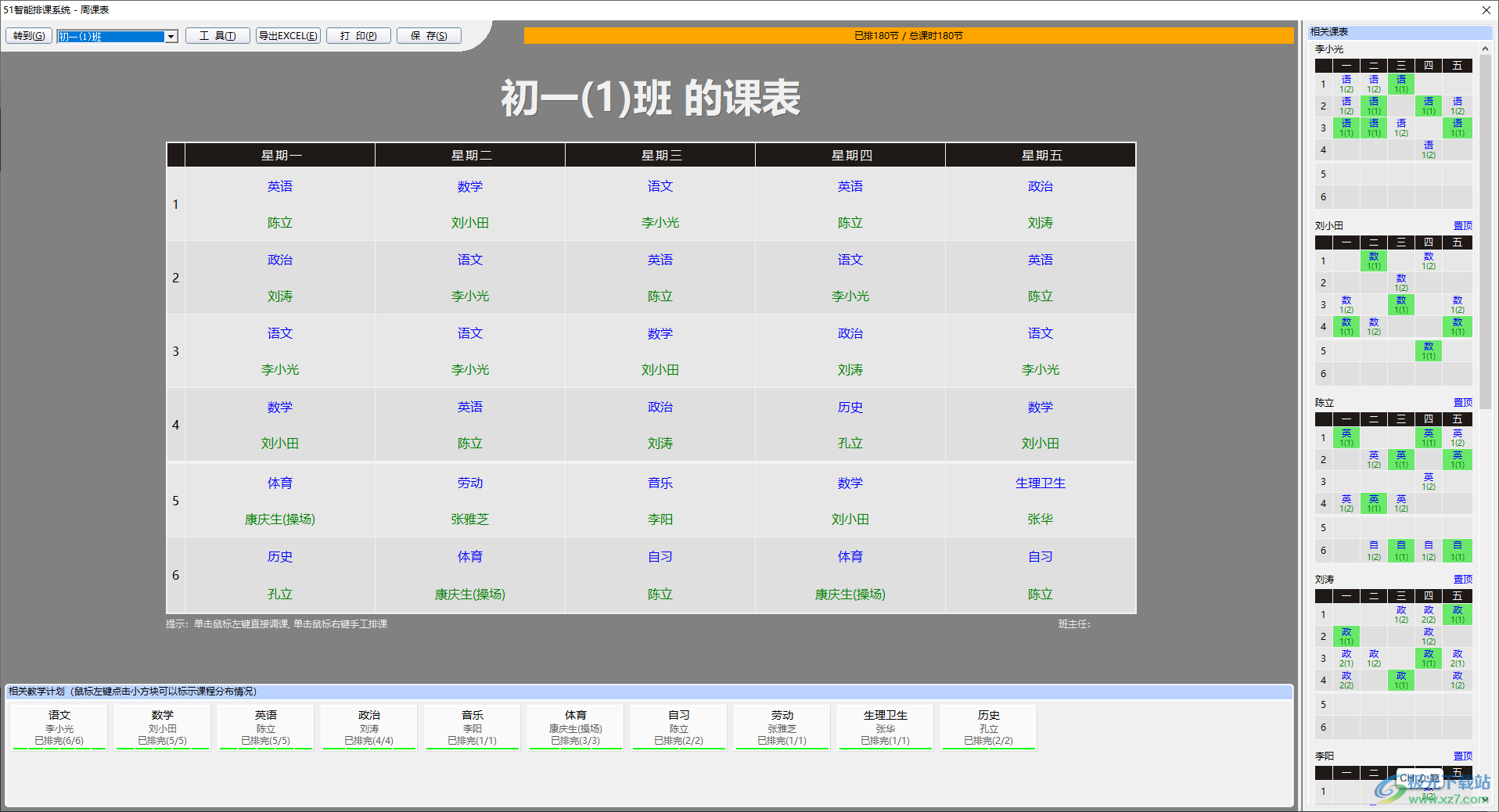Viewport: 1499px width, 812px height.
Task: Click the 政治 teaching plan block
Action: 369,728
